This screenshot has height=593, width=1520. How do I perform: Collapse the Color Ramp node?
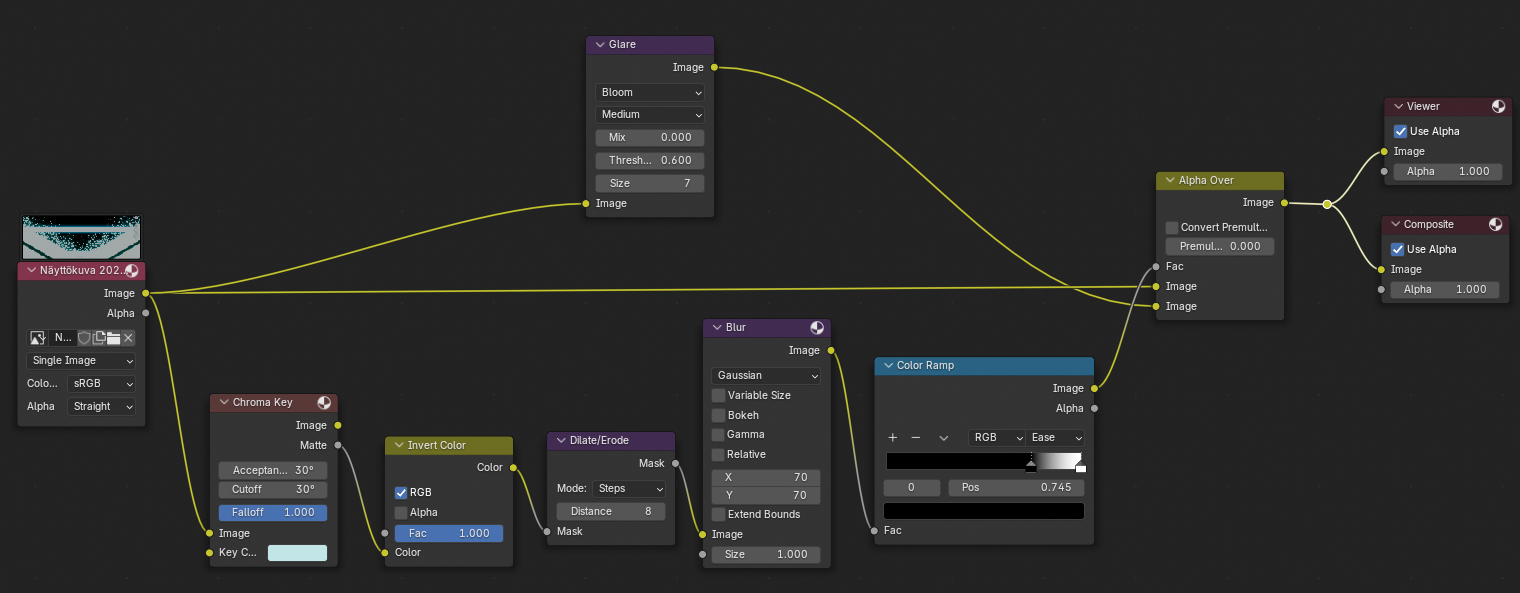click(x=888, y=366)
